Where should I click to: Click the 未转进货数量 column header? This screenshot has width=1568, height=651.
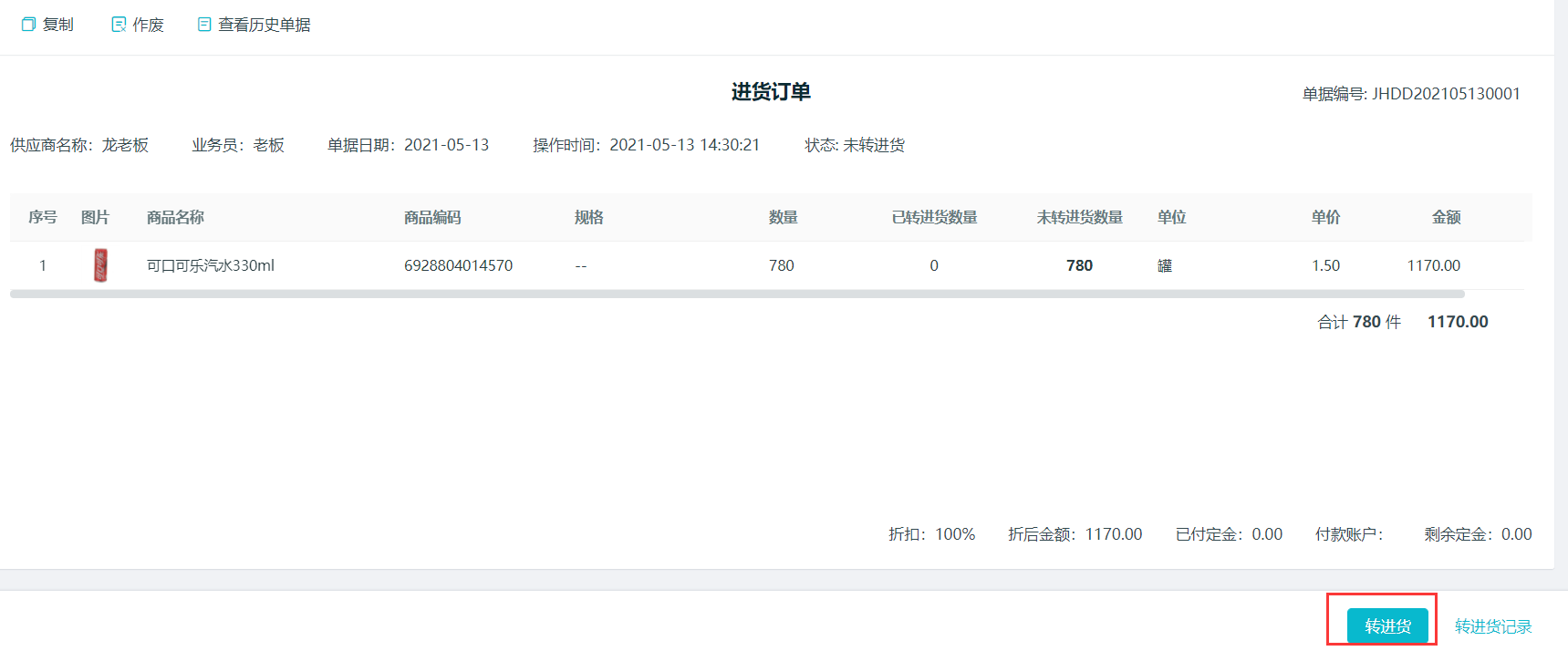[x=1079, y=217]
